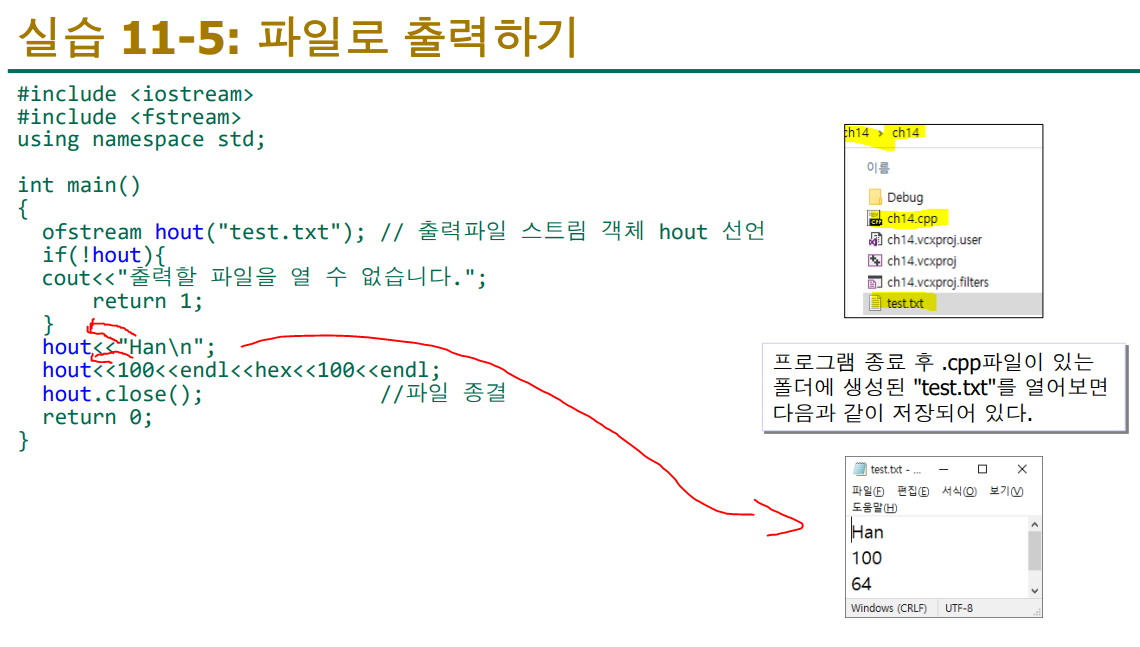Click the '100' line in Notepad
The height and width of the screenshot is (647, 1140).
tap(867, 558)
